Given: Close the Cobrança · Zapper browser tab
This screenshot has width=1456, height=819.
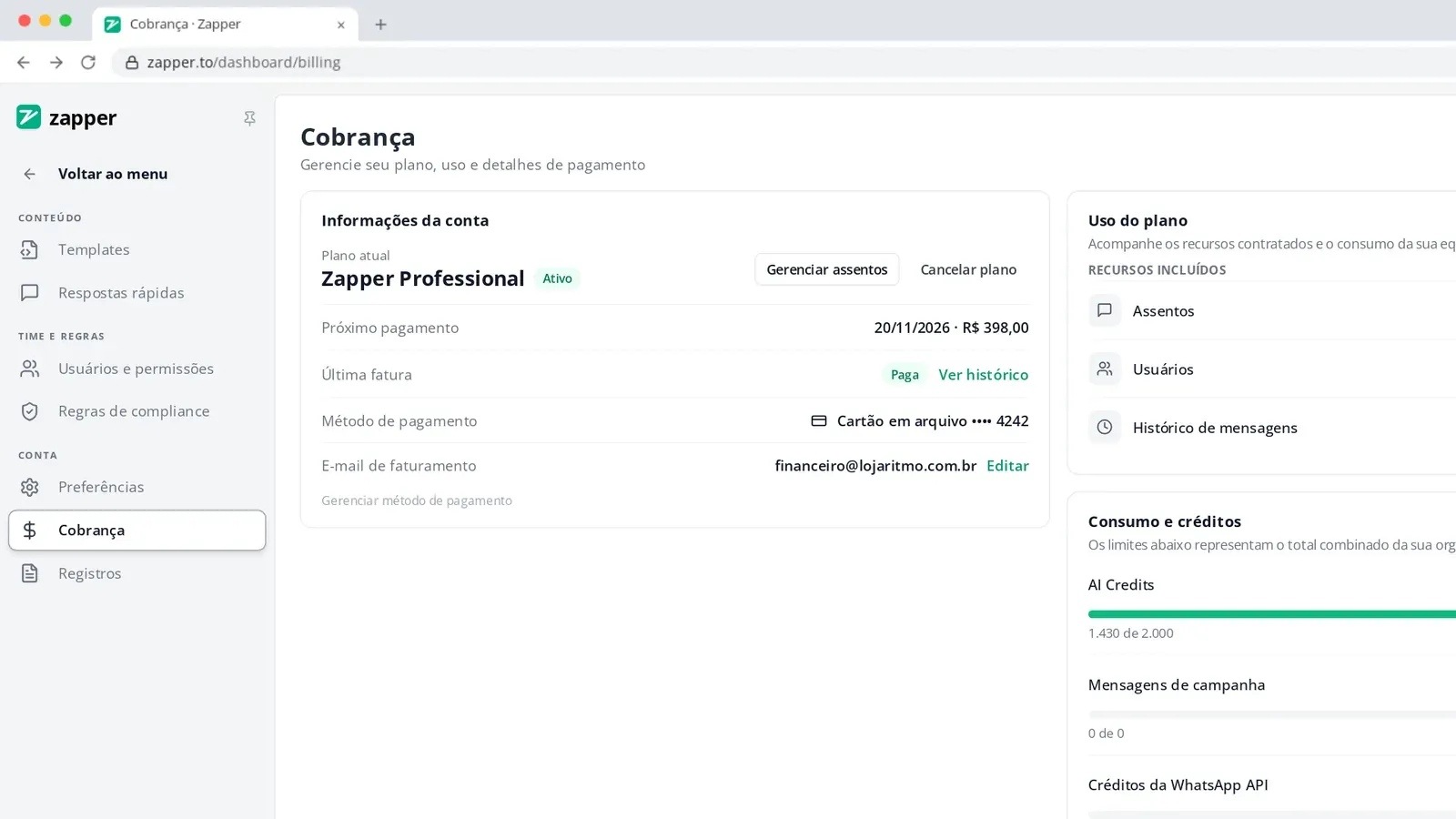Looking at the screenshot, I should [341, 25].
